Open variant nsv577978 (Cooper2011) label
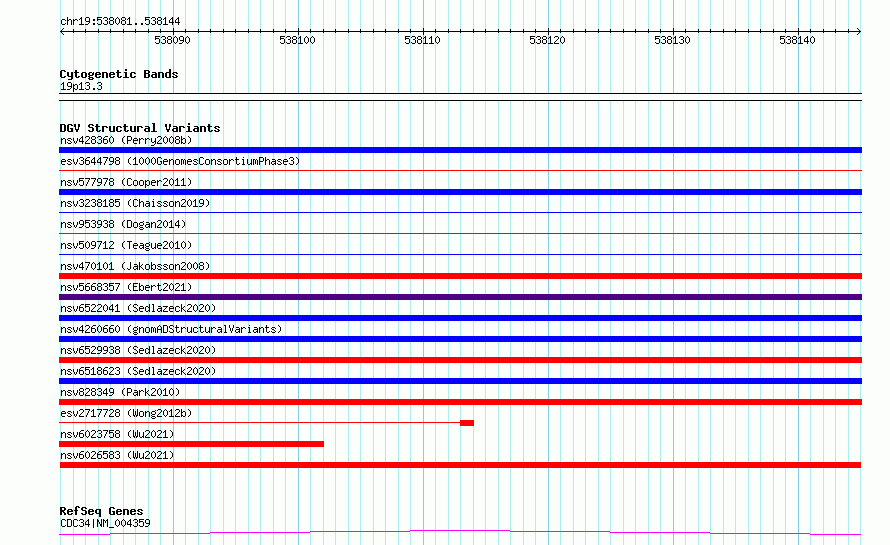 click(126, 182)
